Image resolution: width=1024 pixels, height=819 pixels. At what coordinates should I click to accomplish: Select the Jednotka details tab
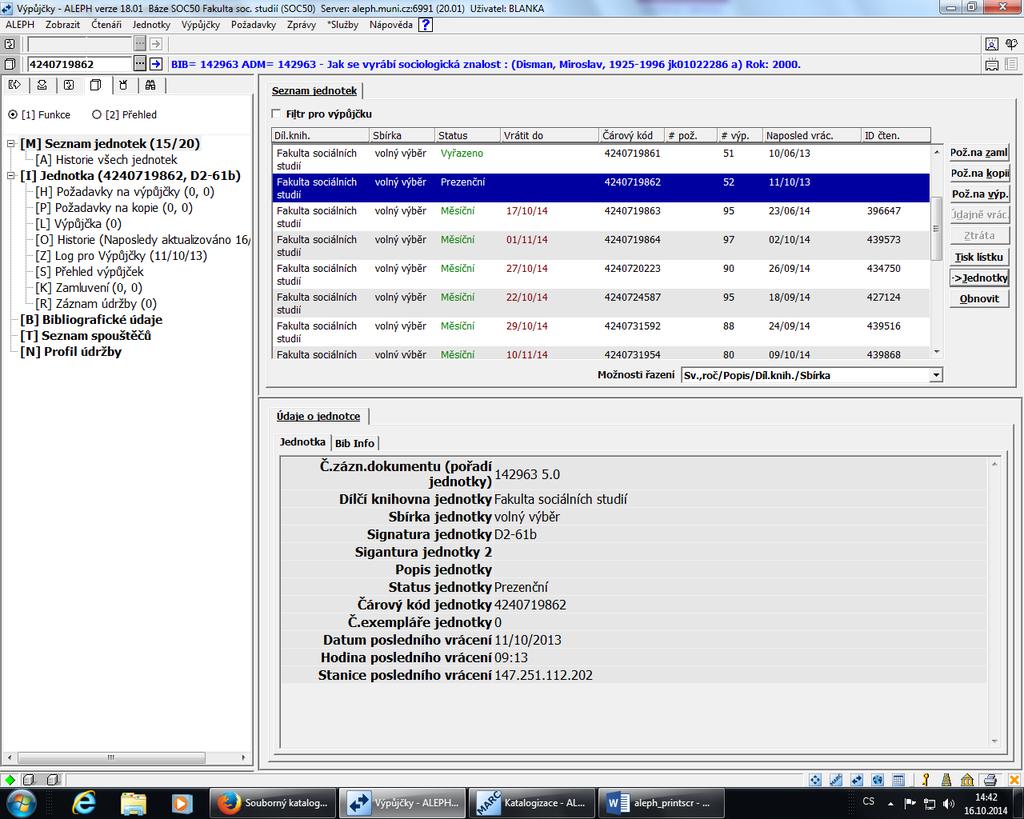click(302, 442)
